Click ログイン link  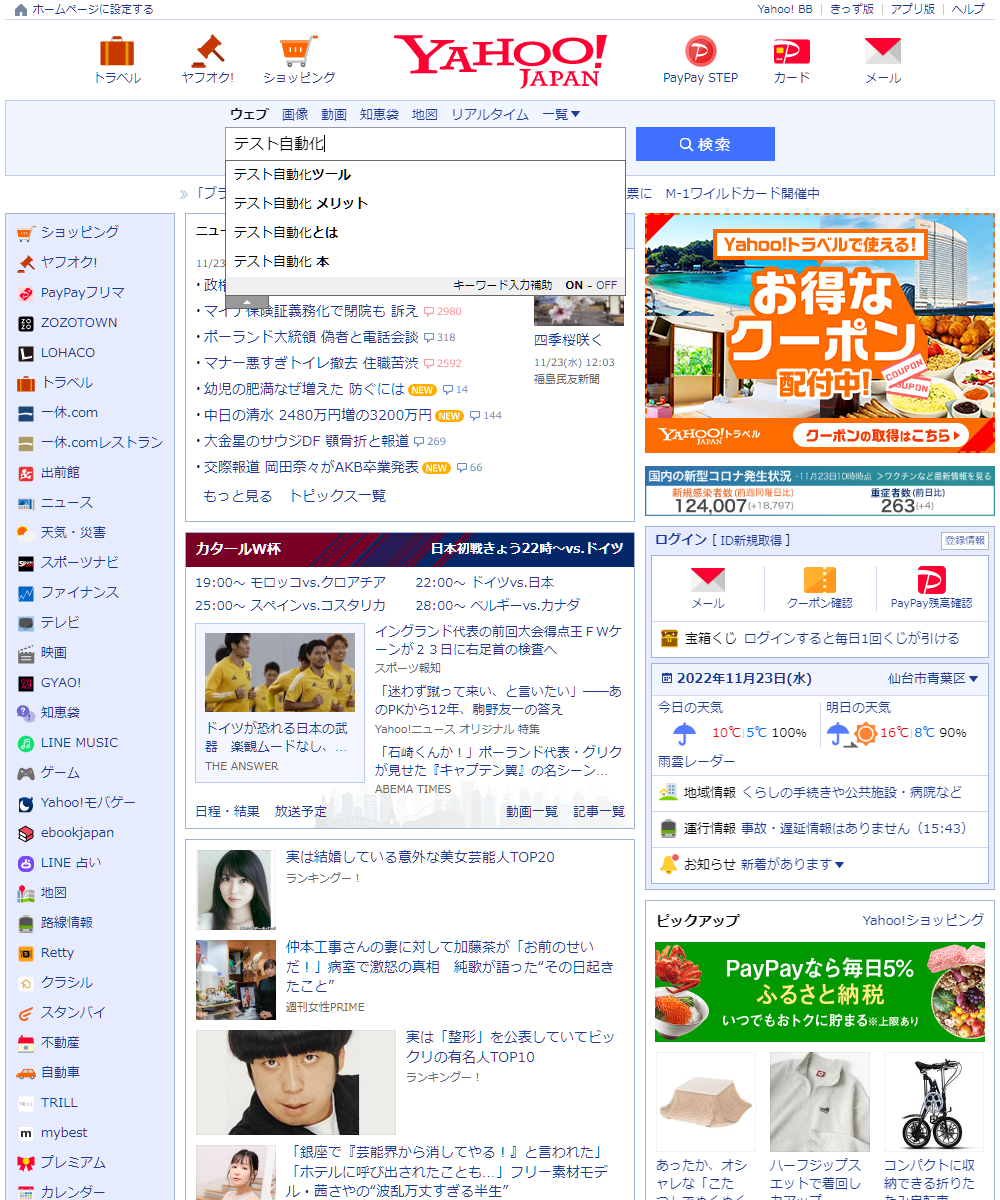coord(681,540)
